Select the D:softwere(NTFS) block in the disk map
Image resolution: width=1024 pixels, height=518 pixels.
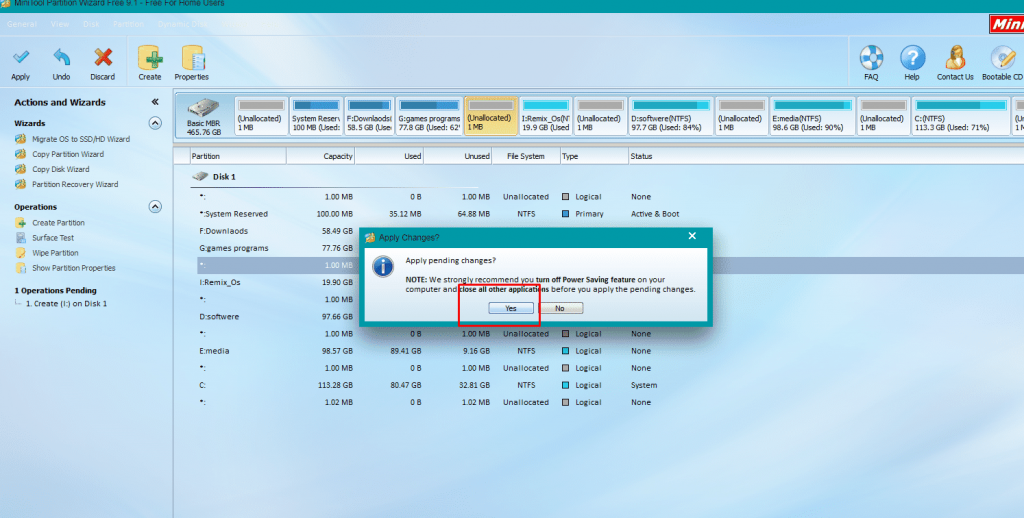671,116
